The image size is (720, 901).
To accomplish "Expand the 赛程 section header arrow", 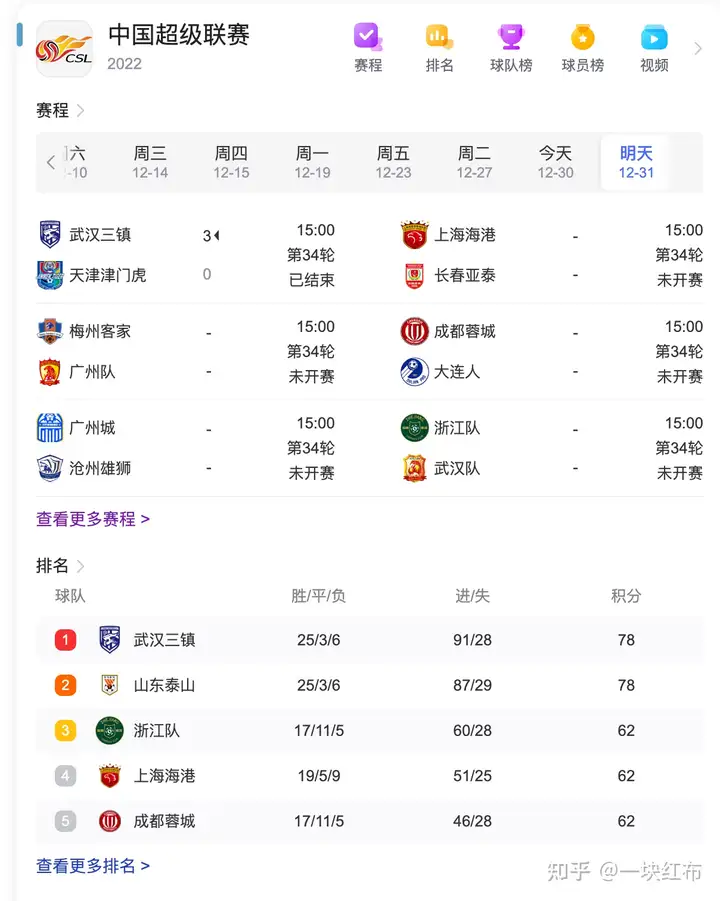I will (x=80, y=110).
